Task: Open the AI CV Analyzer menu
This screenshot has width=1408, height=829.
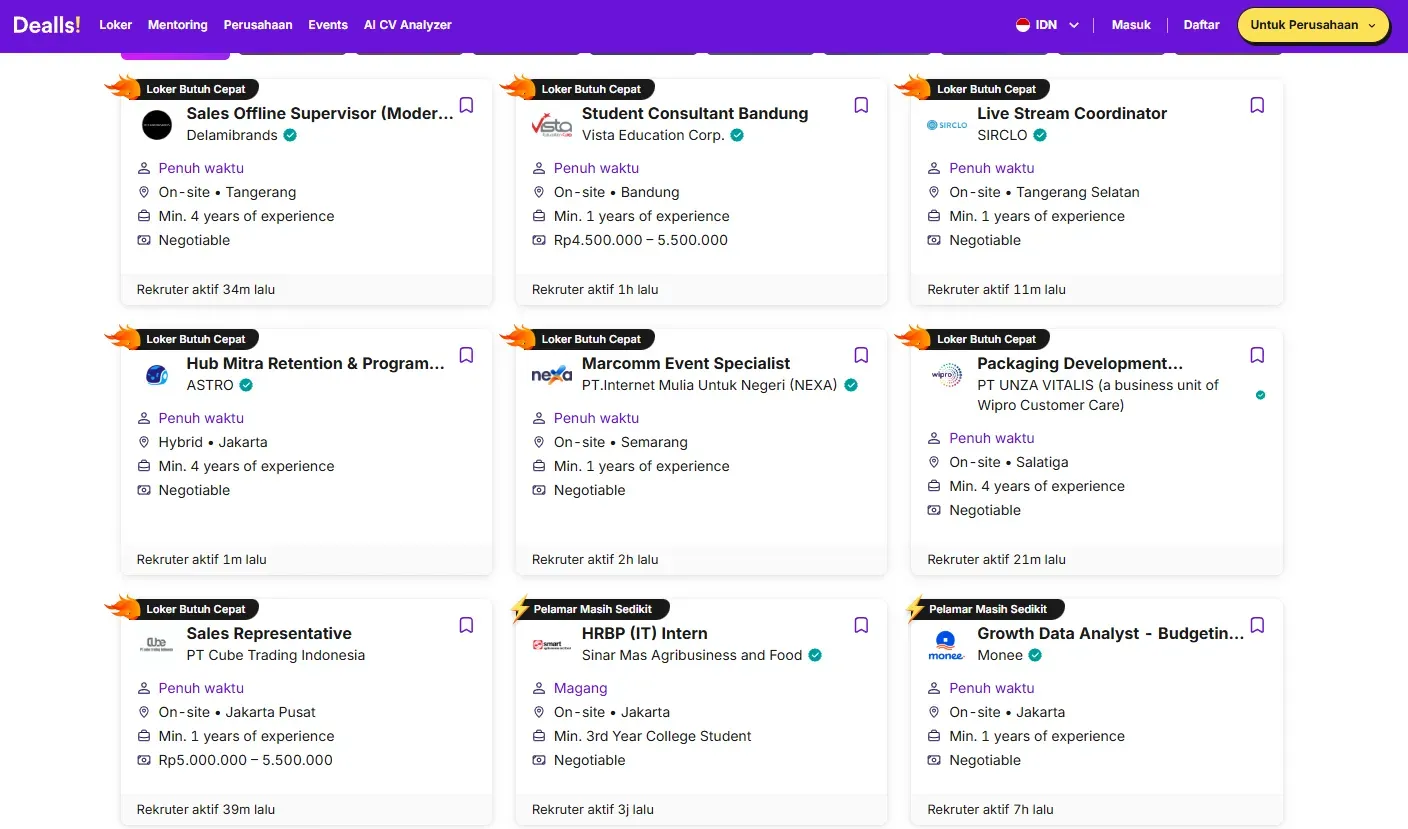Action: coord(408,25)
